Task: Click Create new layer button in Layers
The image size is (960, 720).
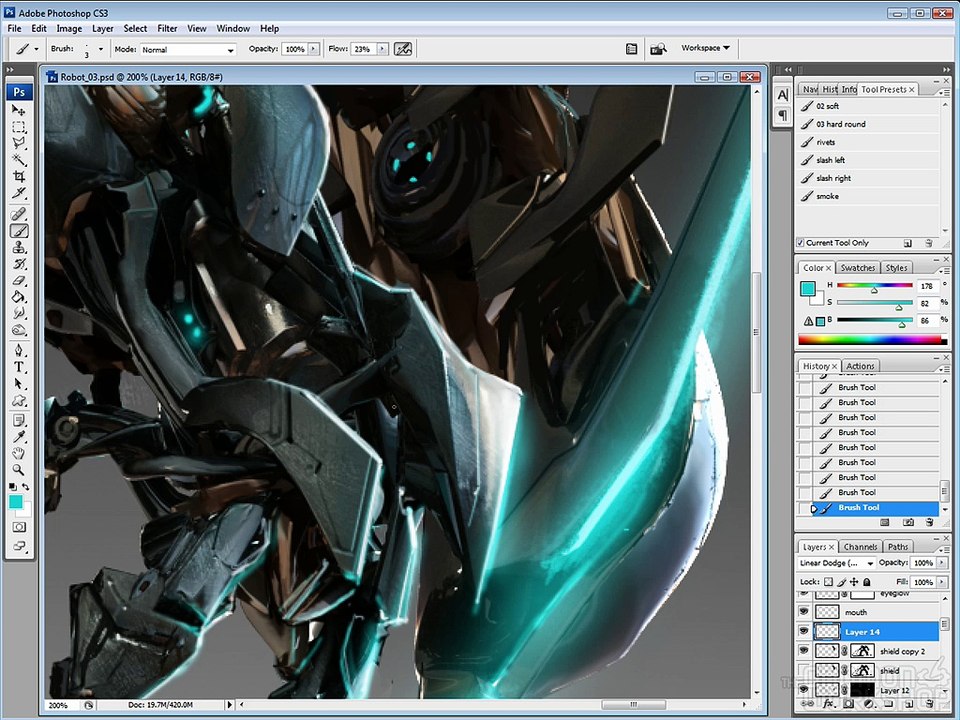Action: tap(910, 704)
